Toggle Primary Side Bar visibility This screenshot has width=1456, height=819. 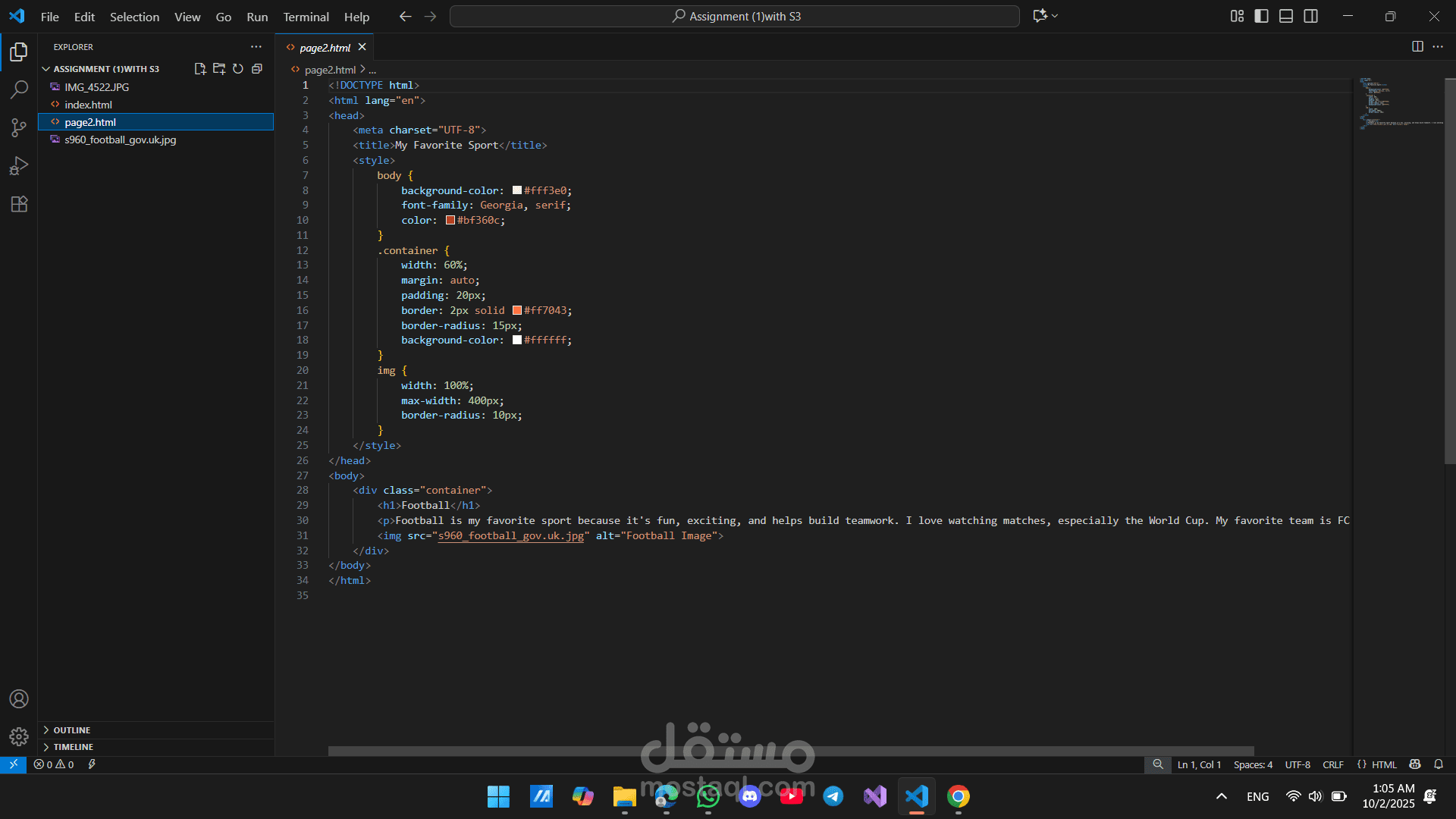point(1262,16)
